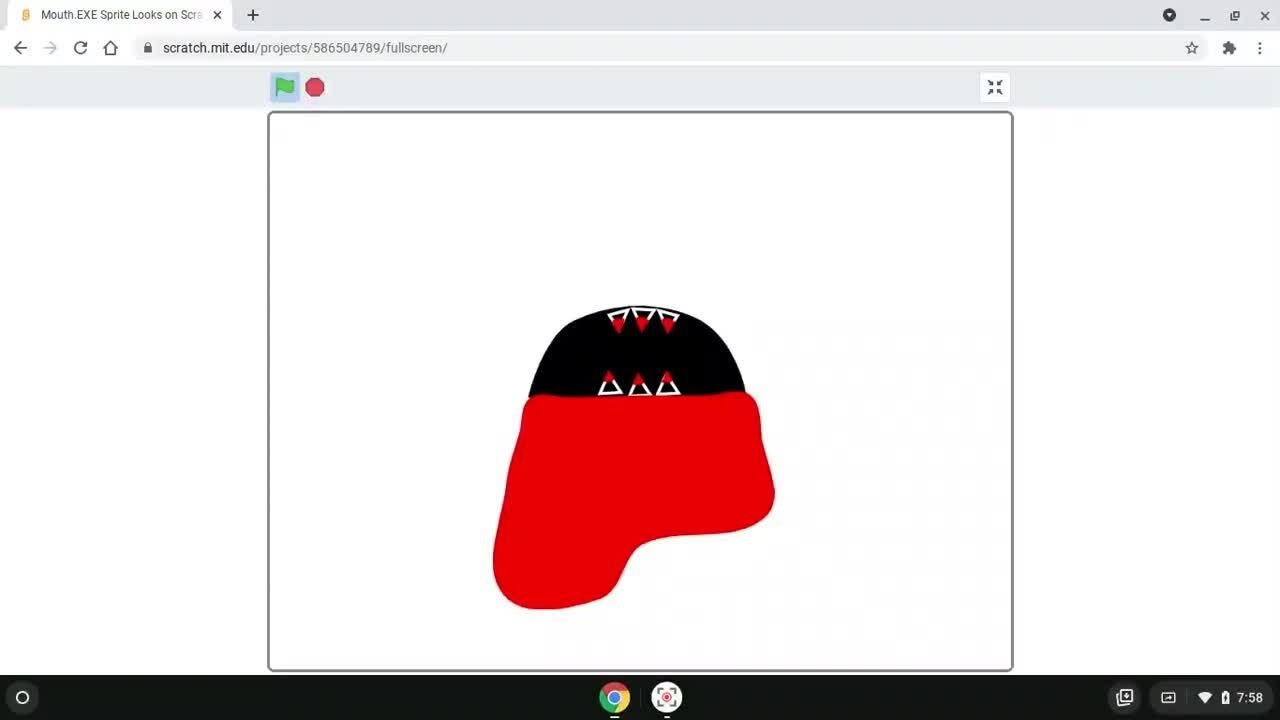The image size is (1280, 720).
Task: Restore the browser window size
Action: [x=1235, y=15]
